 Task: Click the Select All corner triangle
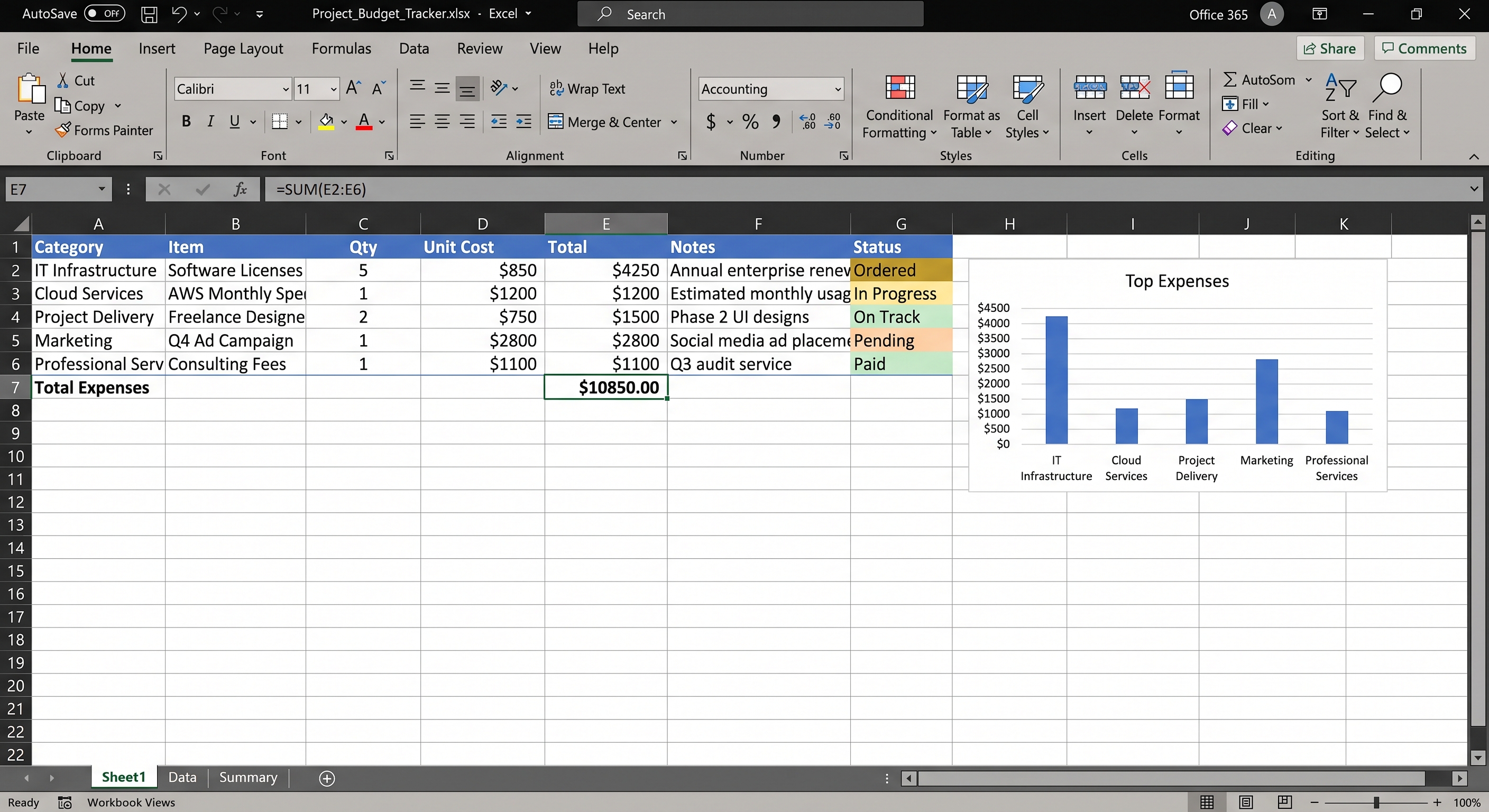pos(22,224)
